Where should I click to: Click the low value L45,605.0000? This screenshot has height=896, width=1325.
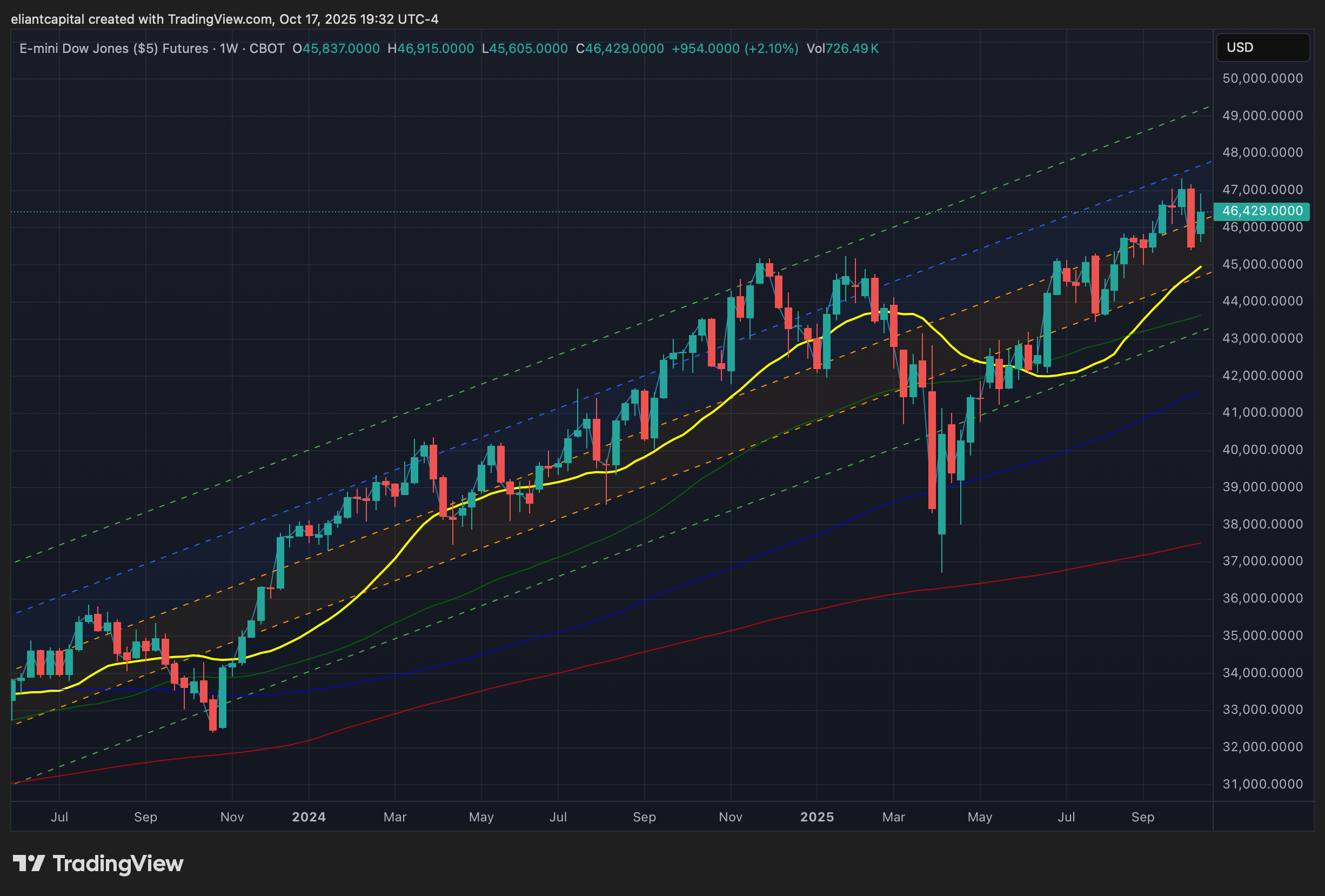pos(525,49)
